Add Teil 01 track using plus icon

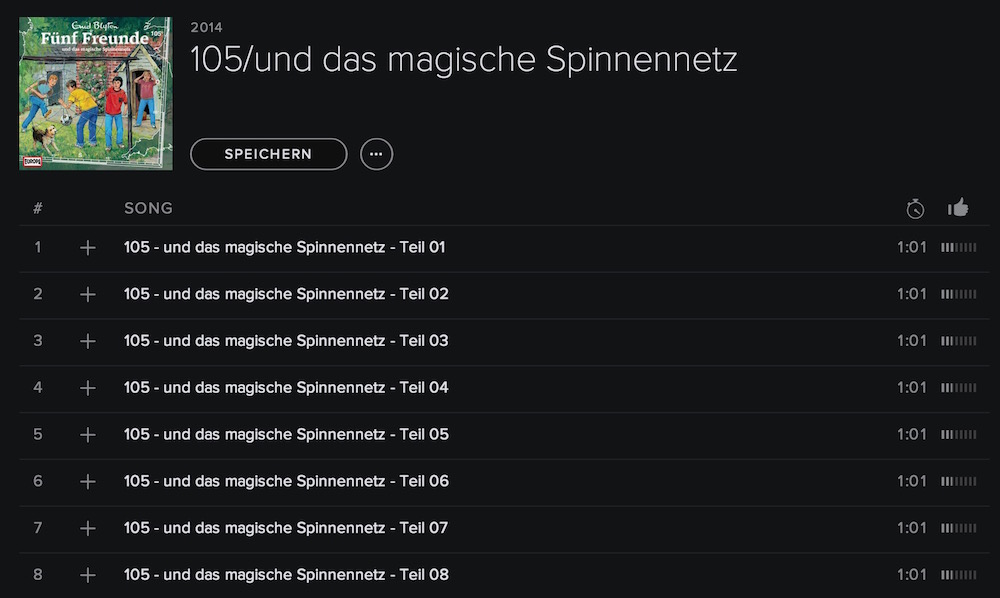click(x=88, y=248)
